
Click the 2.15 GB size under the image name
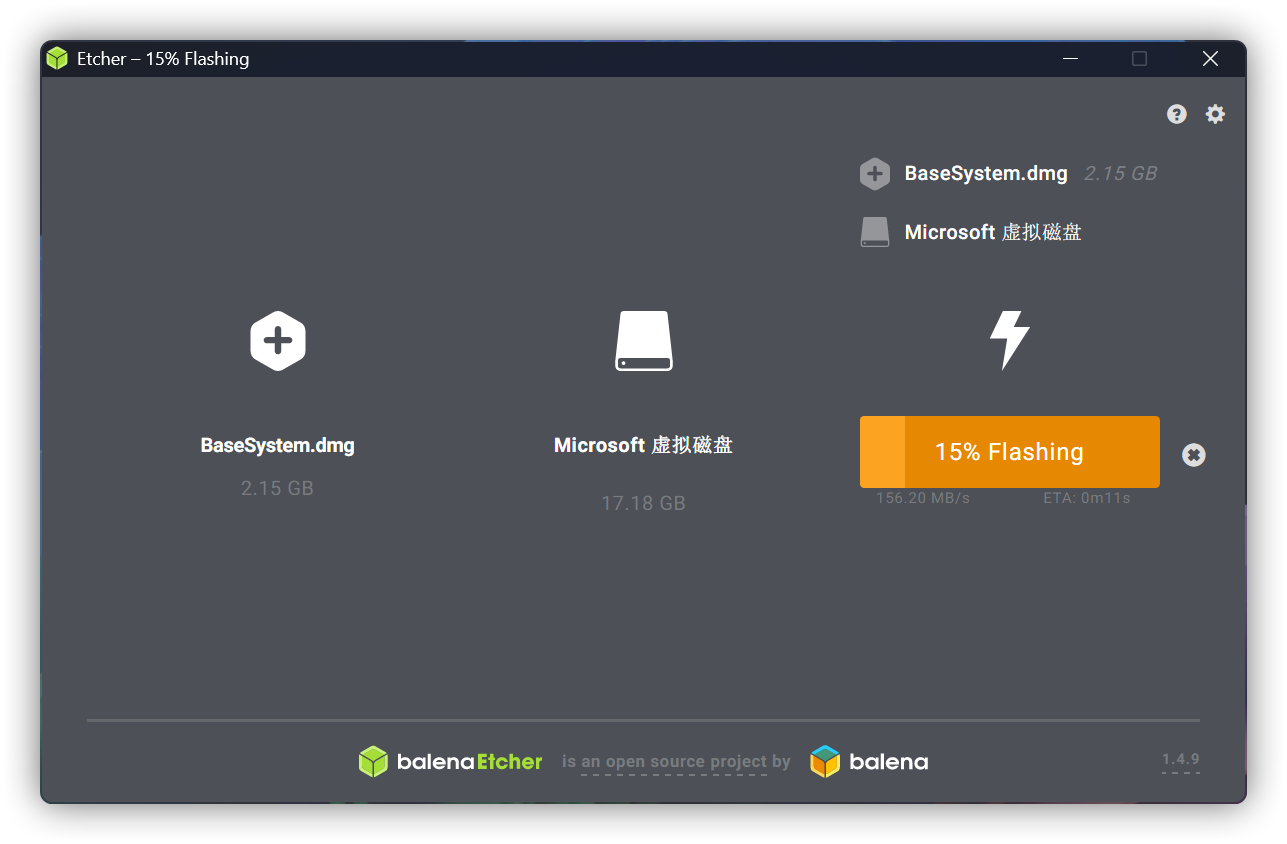[277, 488]
